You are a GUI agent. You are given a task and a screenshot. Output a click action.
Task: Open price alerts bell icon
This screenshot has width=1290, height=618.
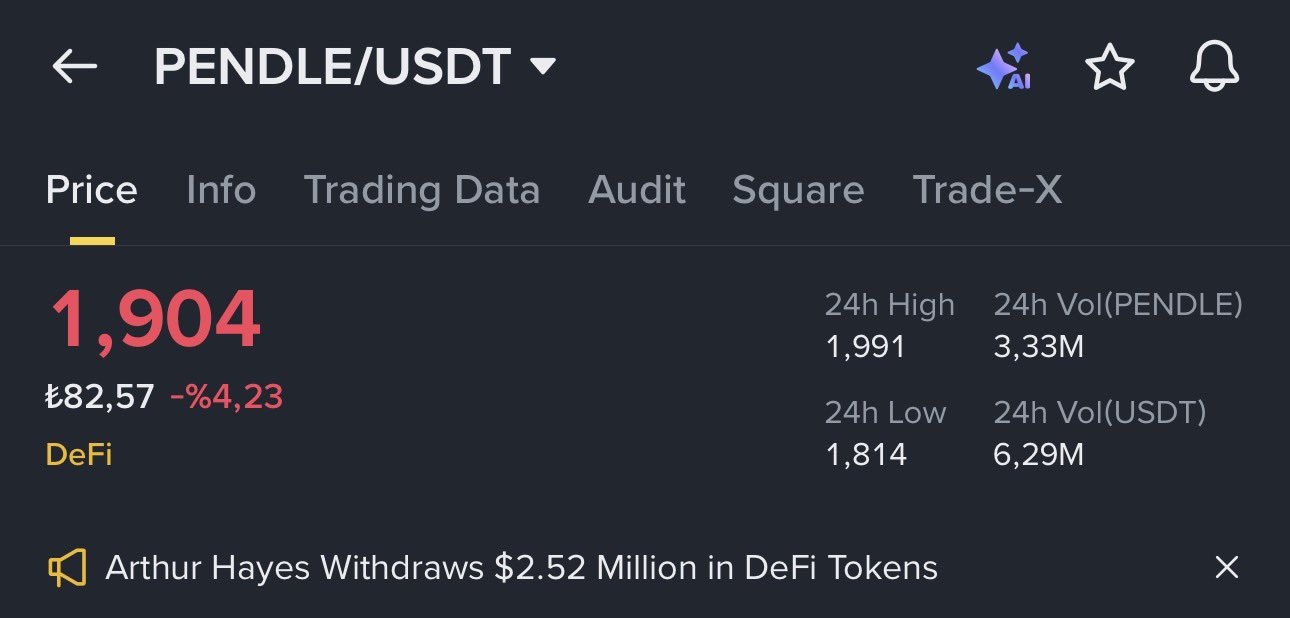[1214, 68]
